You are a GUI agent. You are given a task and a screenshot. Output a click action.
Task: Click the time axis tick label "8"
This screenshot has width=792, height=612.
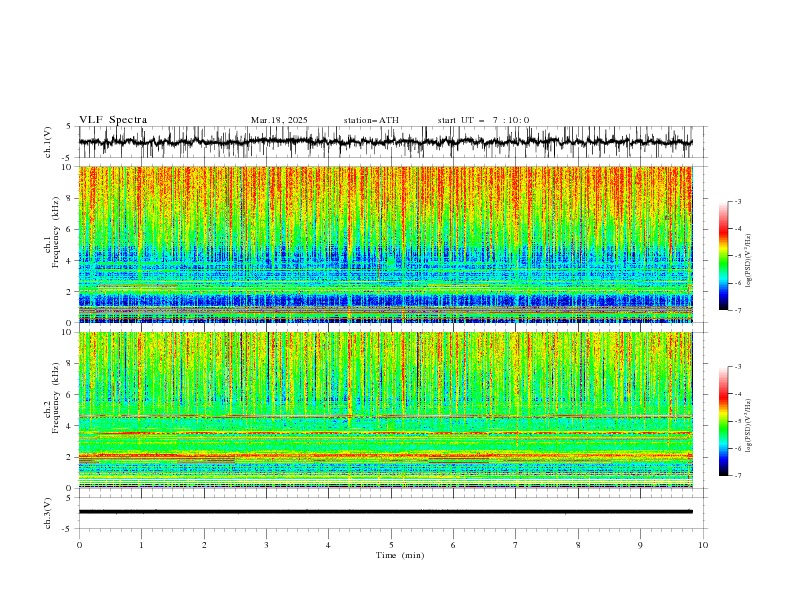578,545
